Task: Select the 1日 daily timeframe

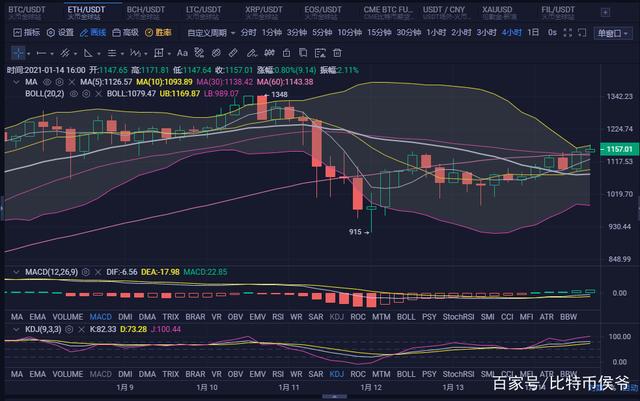Action: point(533,33)
